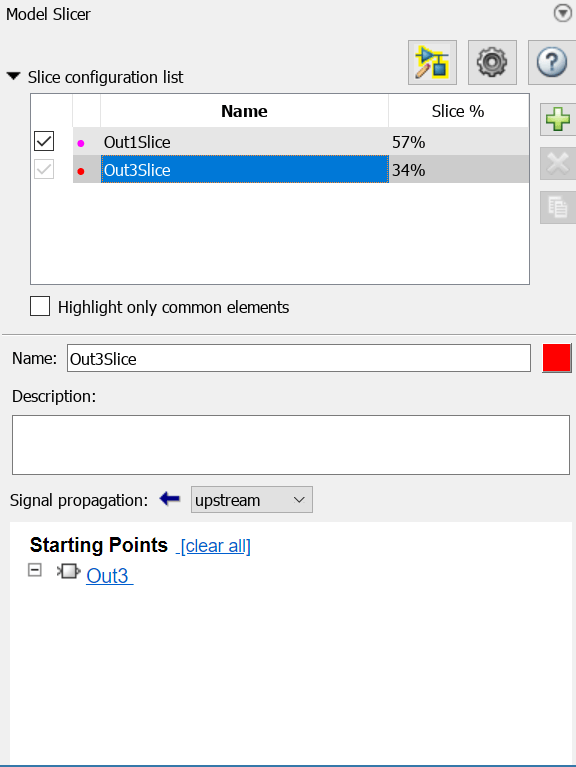Screen dimensions: 576x767
Task: Duplicate the selected slice configuration
Action: click(x=558, y=207)
